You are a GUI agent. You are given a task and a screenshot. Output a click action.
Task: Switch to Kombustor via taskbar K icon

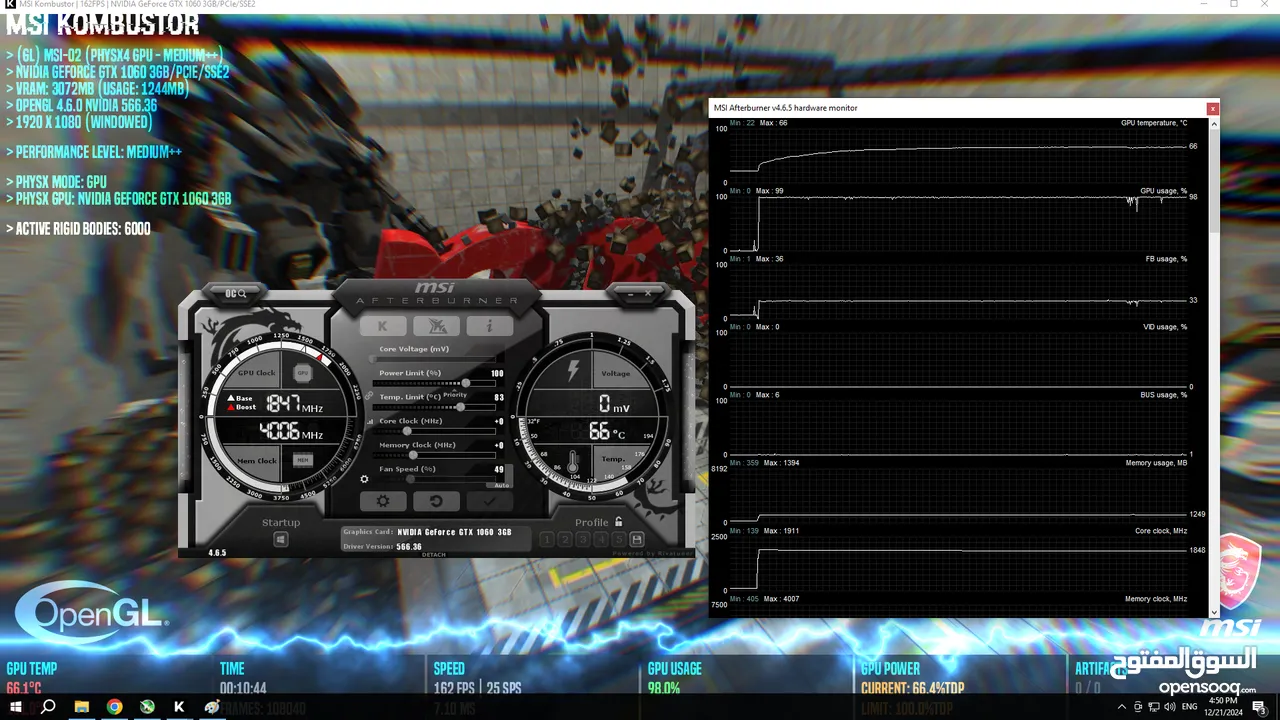pyautogui.click(x=179, y=707)
